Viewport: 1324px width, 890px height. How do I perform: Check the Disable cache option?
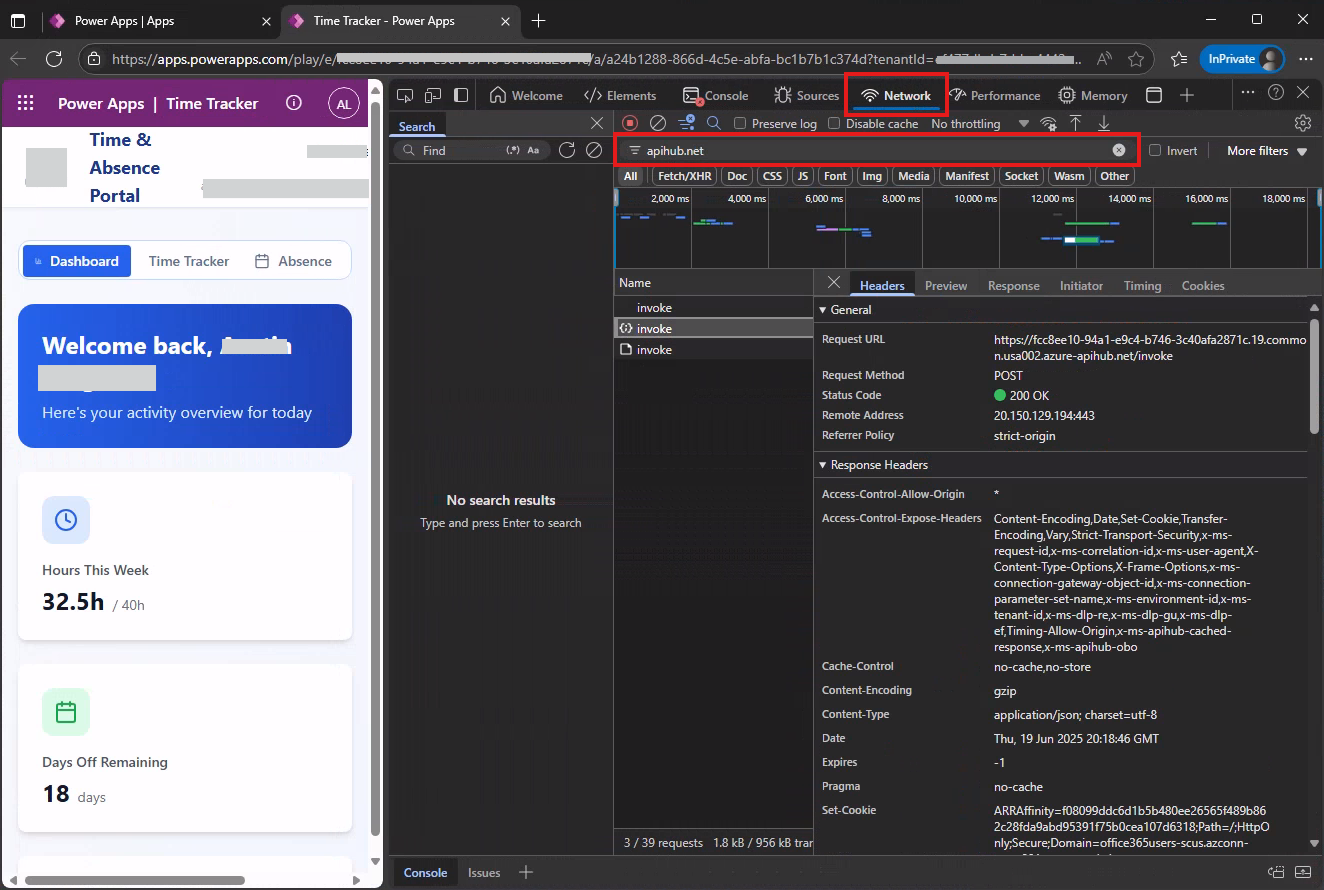coord(833,123)
